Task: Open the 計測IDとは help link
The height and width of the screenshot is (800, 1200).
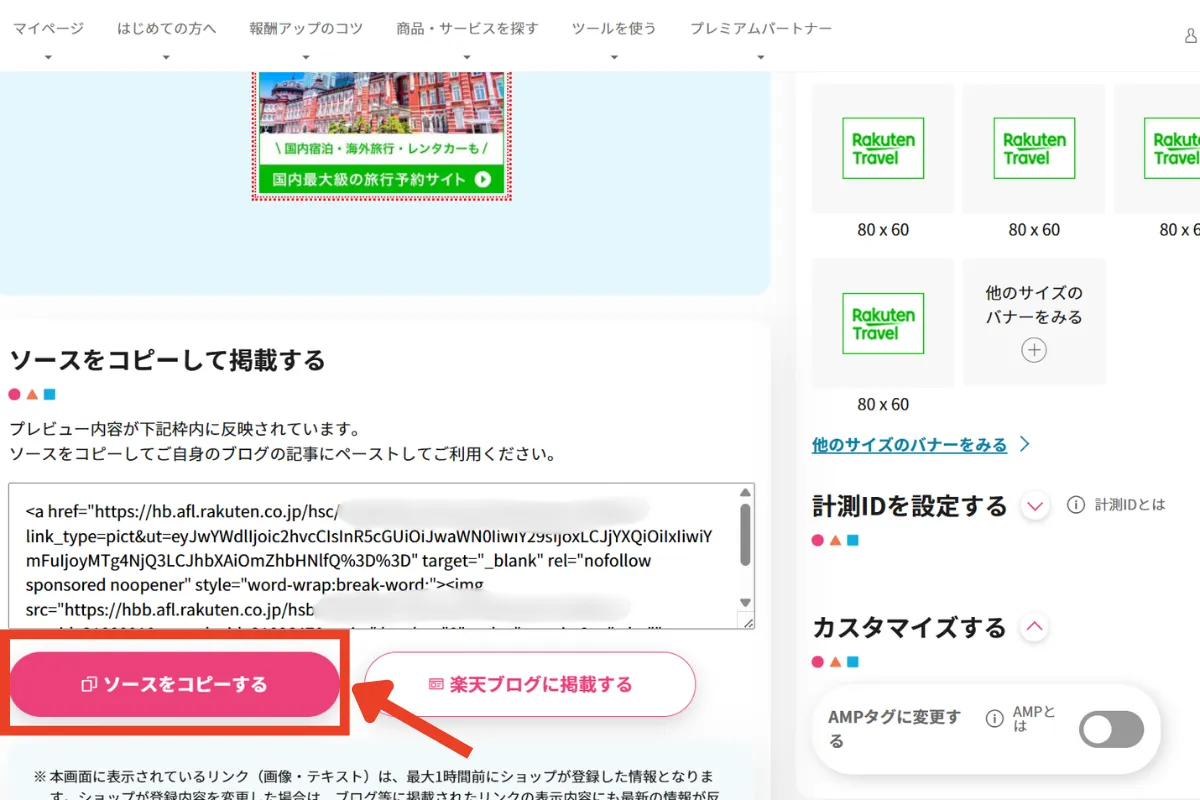Action: (1130, 505)
